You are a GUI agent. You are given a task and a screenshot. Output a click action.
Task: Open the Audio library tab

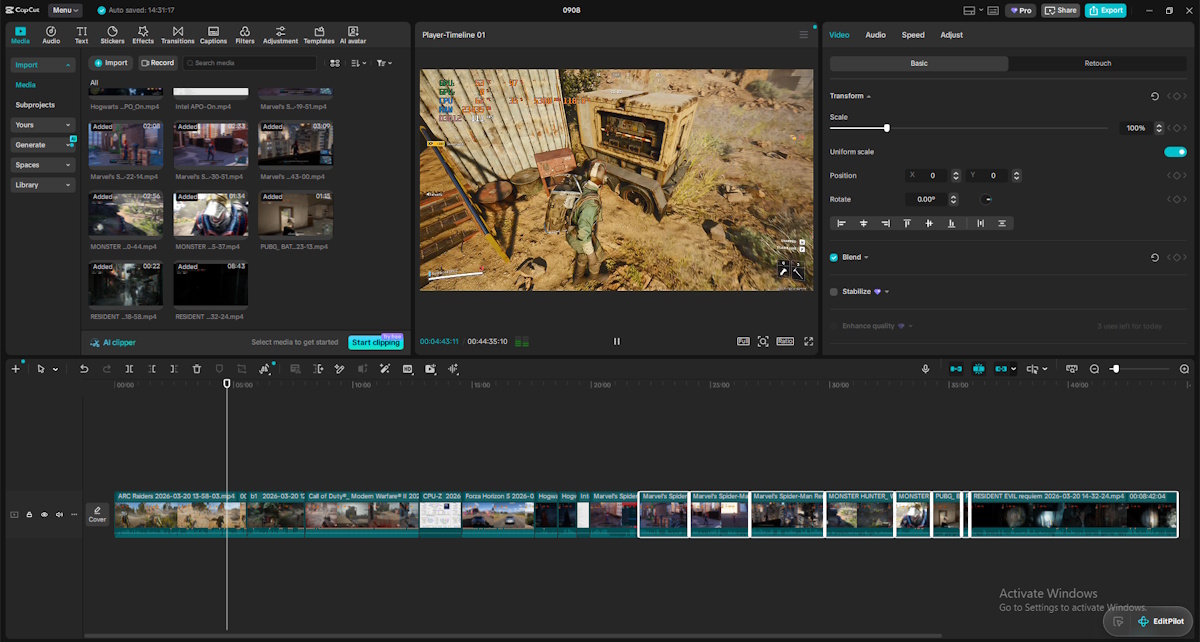tap(51, 35)
